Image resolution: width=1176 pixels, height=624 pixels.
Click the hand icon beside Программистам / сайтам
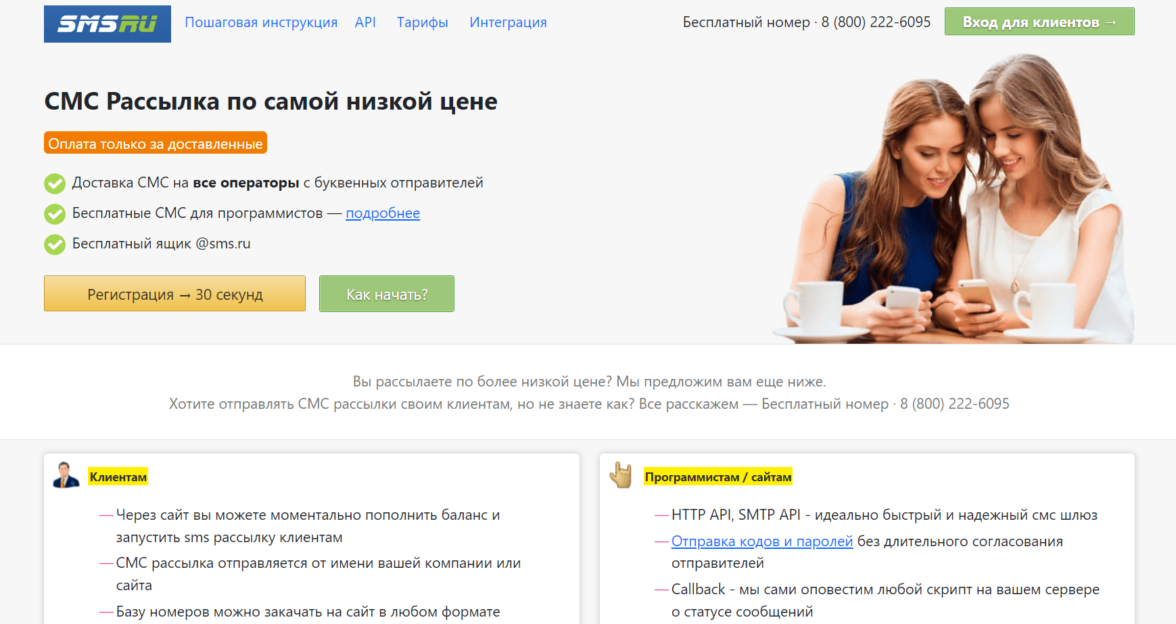[x=621, y=476]
